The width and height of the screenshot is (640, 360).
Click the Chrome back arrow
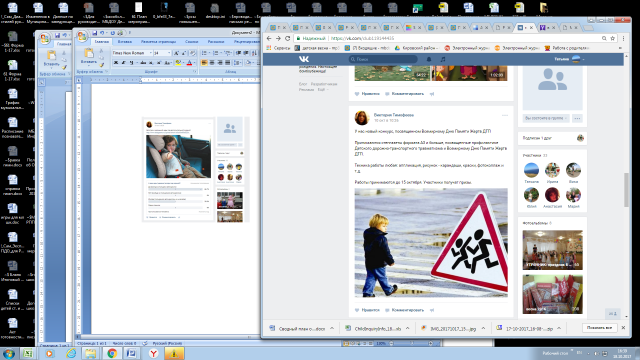coord(269,38)
